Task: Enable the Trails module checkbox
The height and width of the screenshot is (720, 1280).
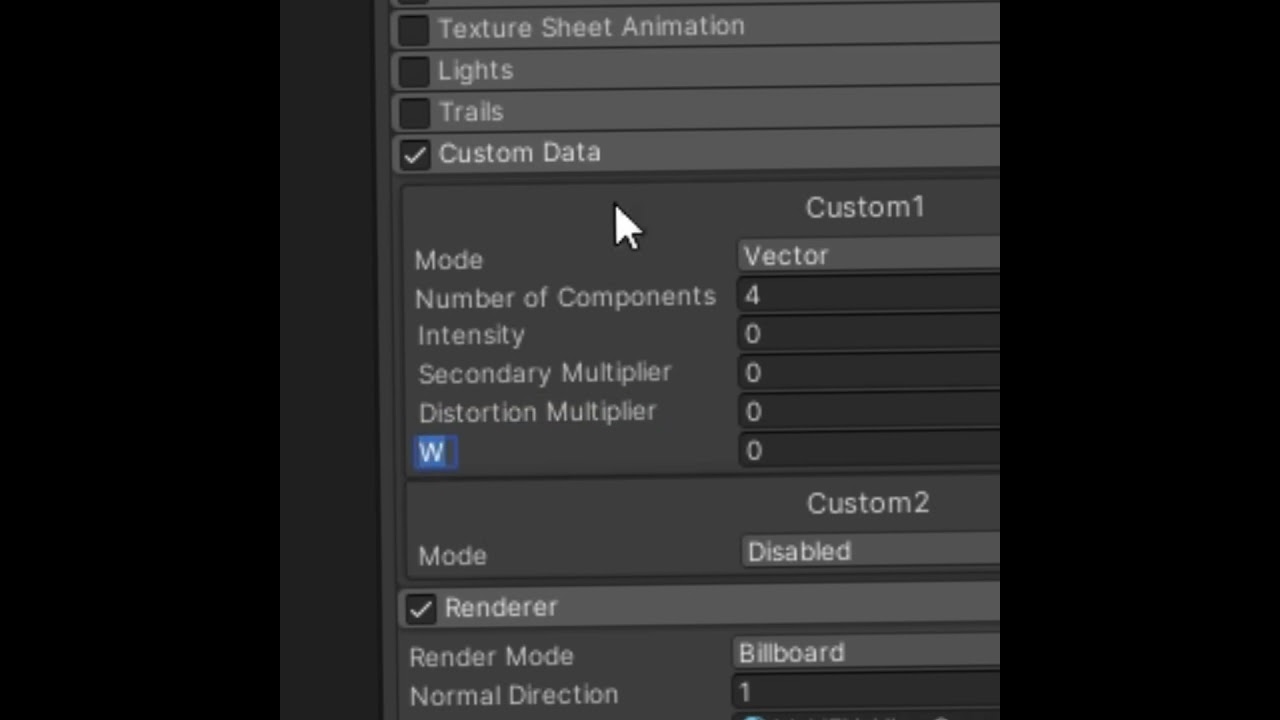Action: point(413,113)
